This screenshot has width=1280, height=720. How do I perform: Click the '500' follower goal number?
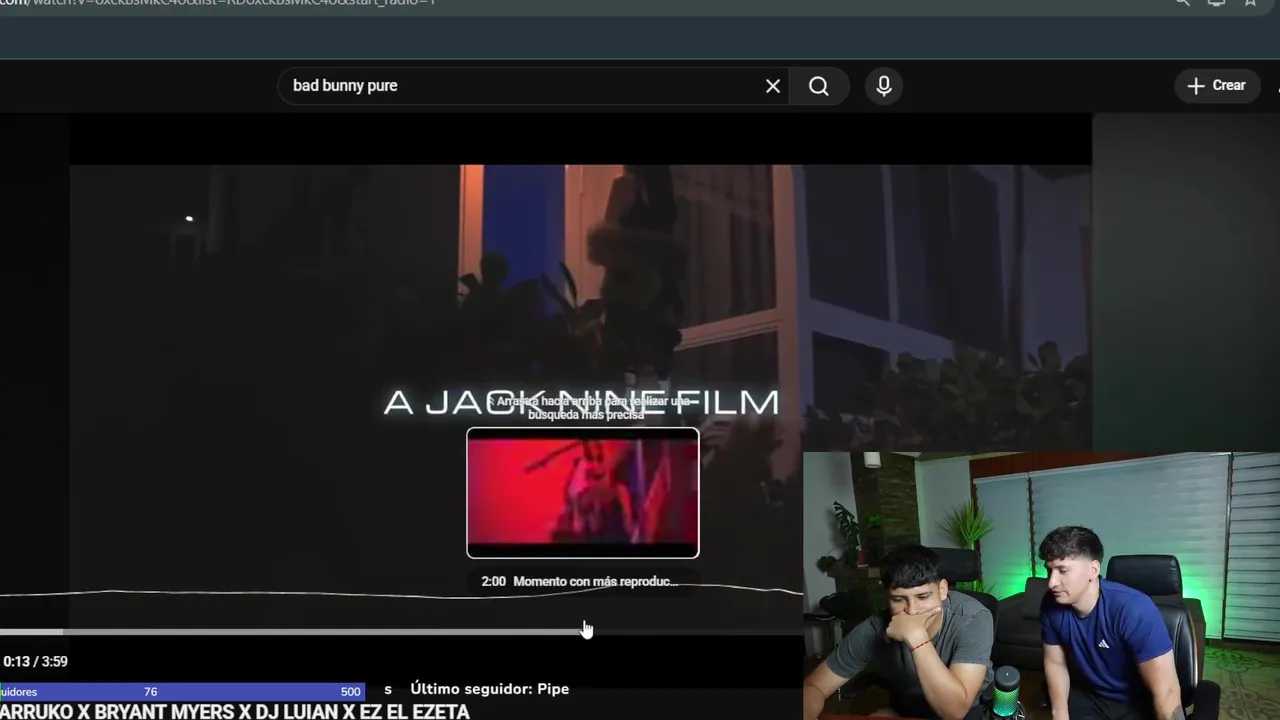coord(350,692)
